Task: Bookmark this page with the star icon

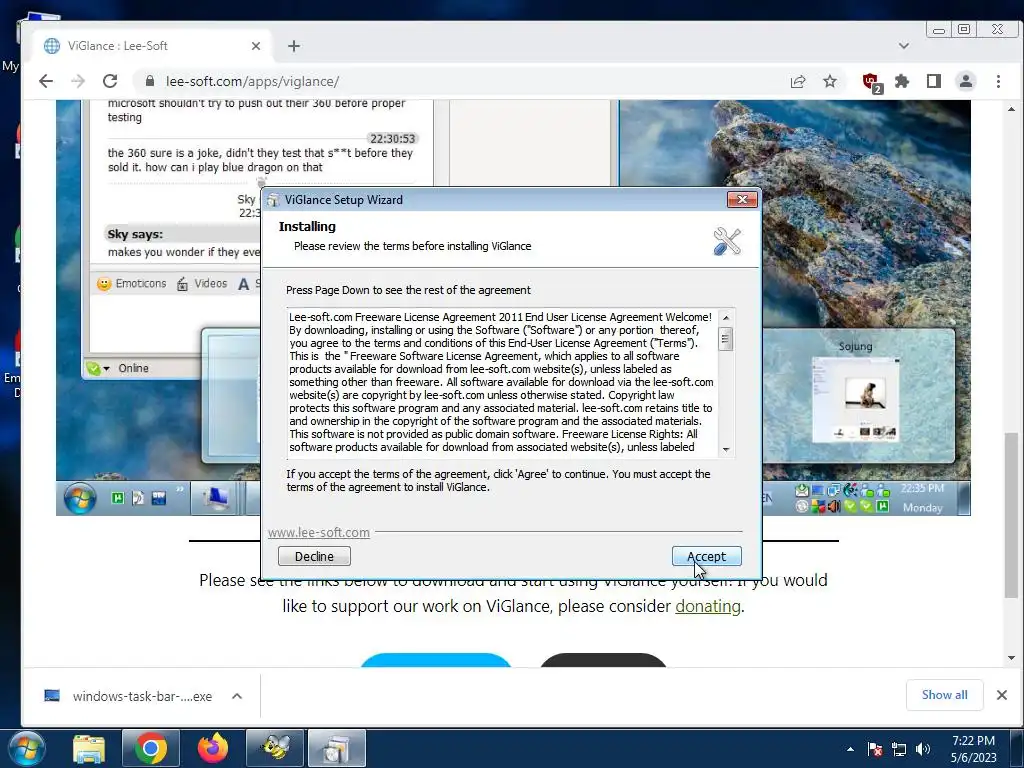Action: pos(829,82)
